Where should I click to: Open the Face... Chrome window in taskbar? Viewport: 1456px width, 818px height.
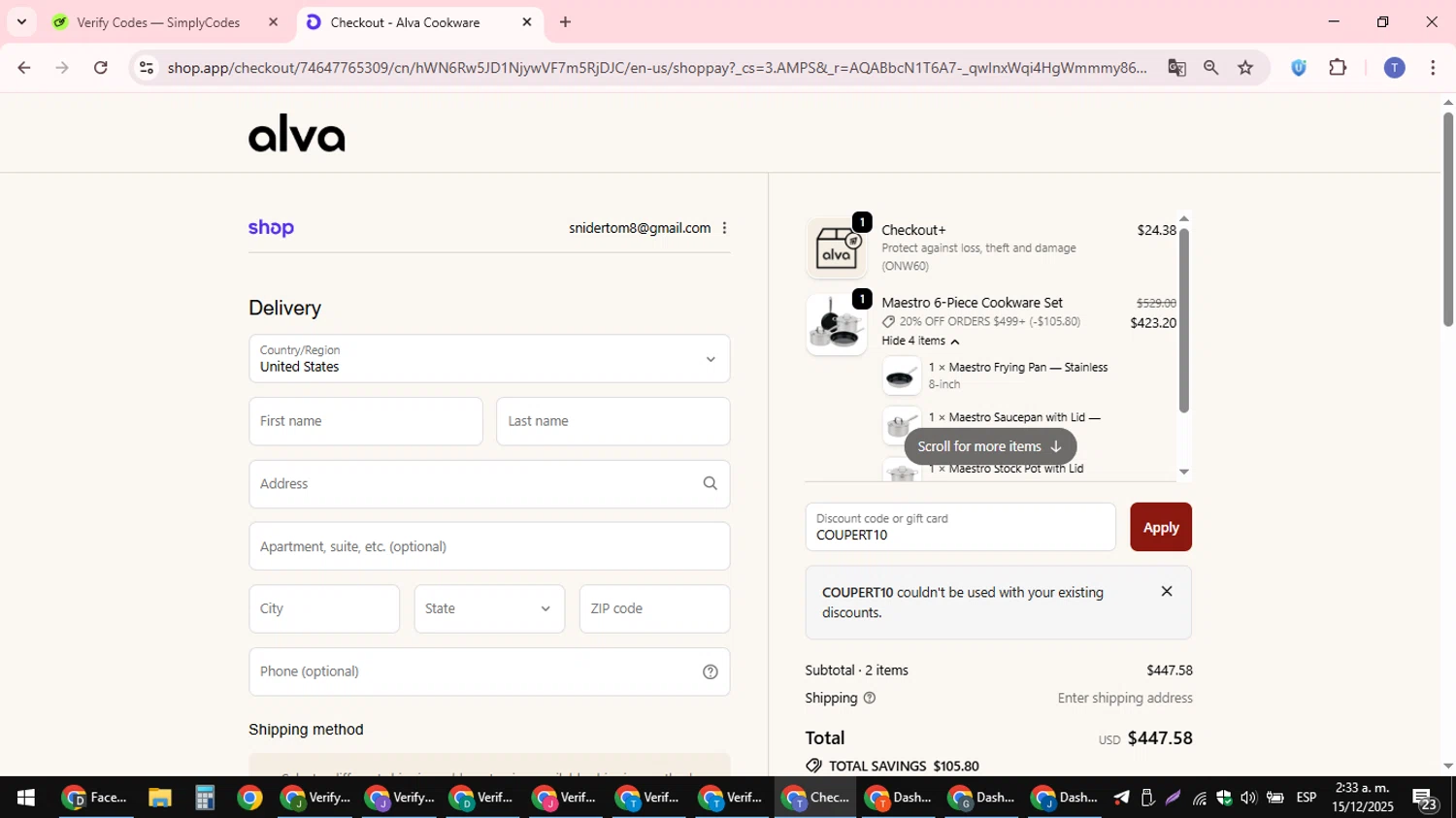click(x=94, y=798)
